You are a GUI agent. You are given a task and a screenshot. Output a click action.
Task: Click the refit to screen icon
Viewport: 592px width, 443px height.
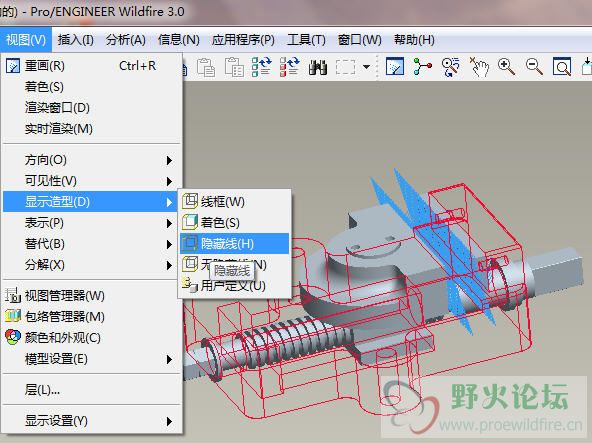pos(562,67)
